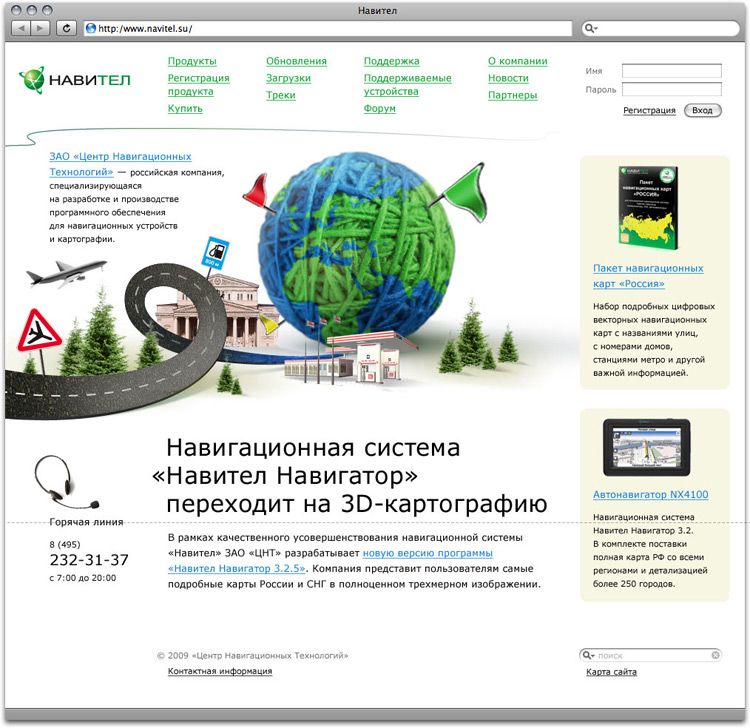Click the browser forward arrow button
750x728 pixels.
[41, 29]
